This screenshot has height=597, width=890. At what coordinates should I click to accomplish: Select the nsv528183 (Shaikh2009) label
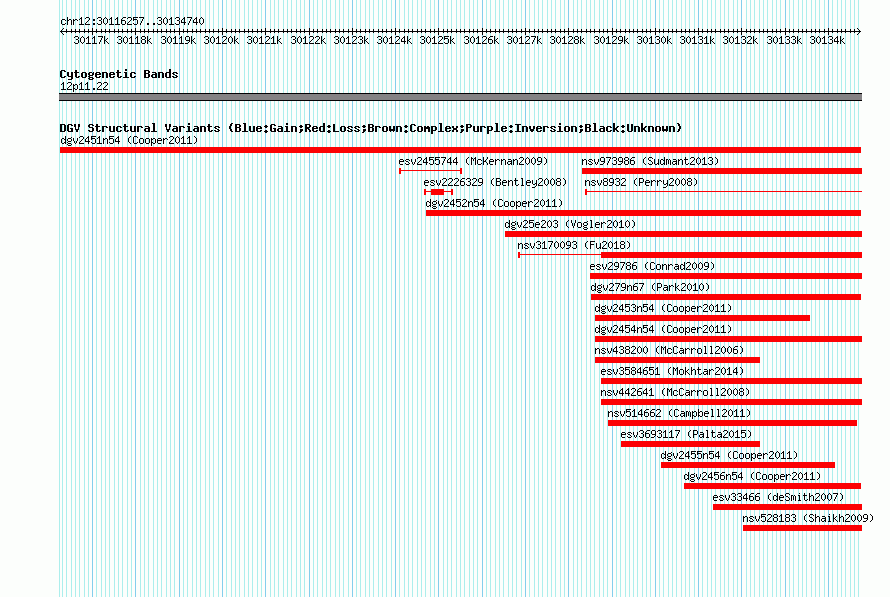808,518
